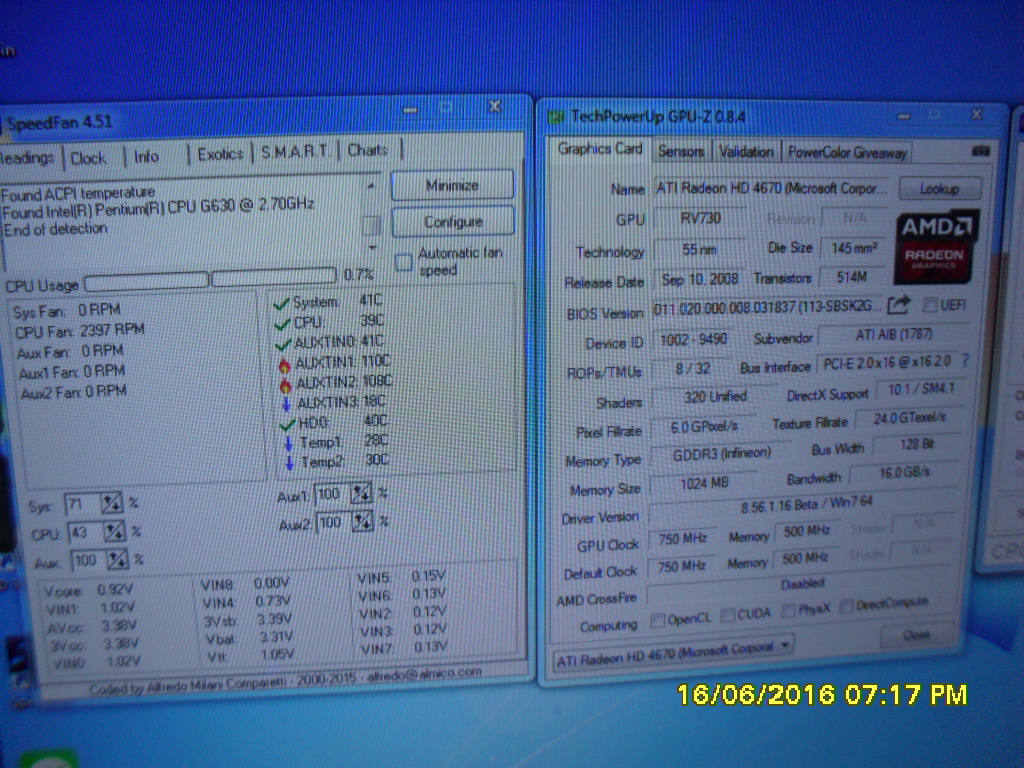Open the S.M.A.R.T. tab
The height and width of the screenshot is (768, 1024).
pos(295,152)
